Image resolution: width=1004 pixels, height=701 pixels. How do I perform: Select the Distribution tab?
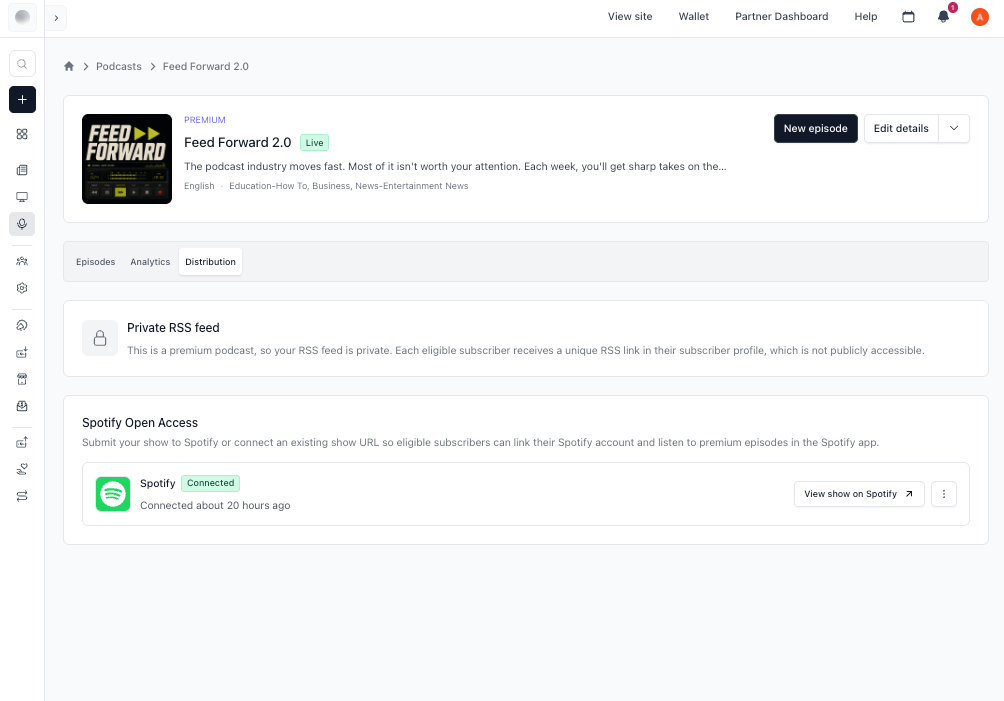[x=210, y=262]
